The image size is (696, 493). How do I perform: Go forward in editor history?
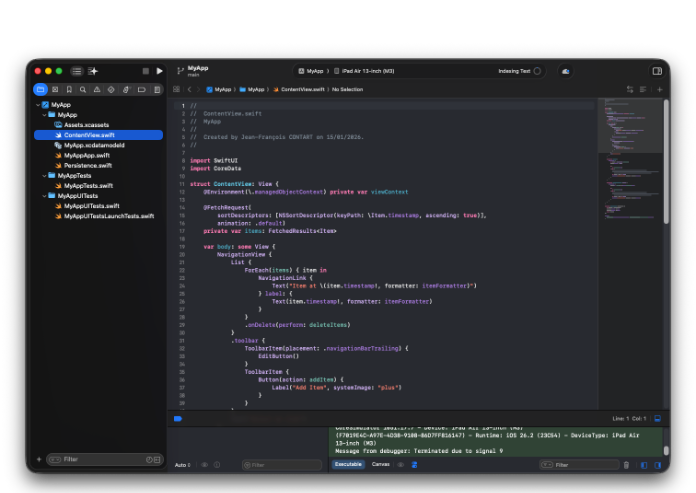click(198, 89)
